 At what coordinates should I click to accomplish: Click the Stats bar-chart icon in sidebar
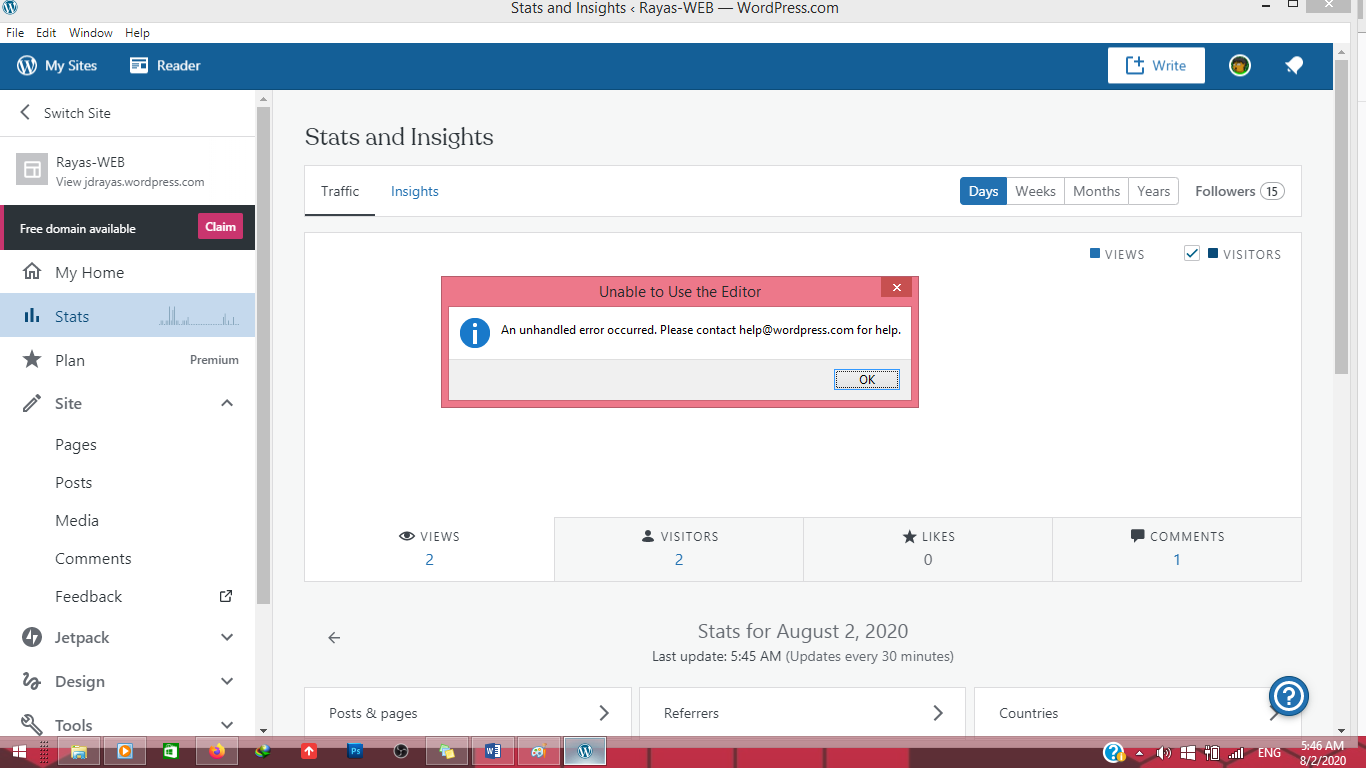click(31, 315)
